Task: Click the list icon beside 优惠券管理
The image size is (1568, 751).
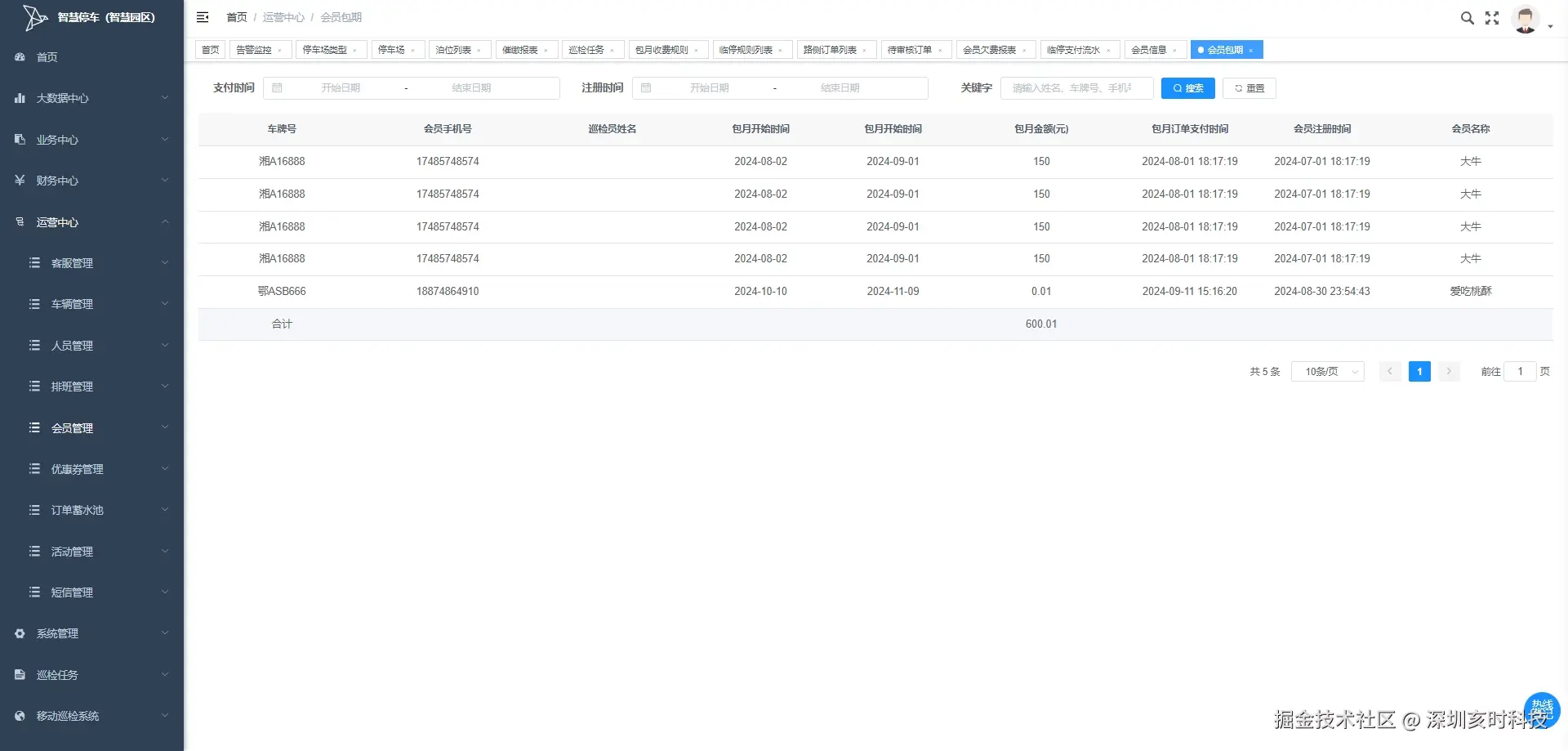Action: [34, 469]
